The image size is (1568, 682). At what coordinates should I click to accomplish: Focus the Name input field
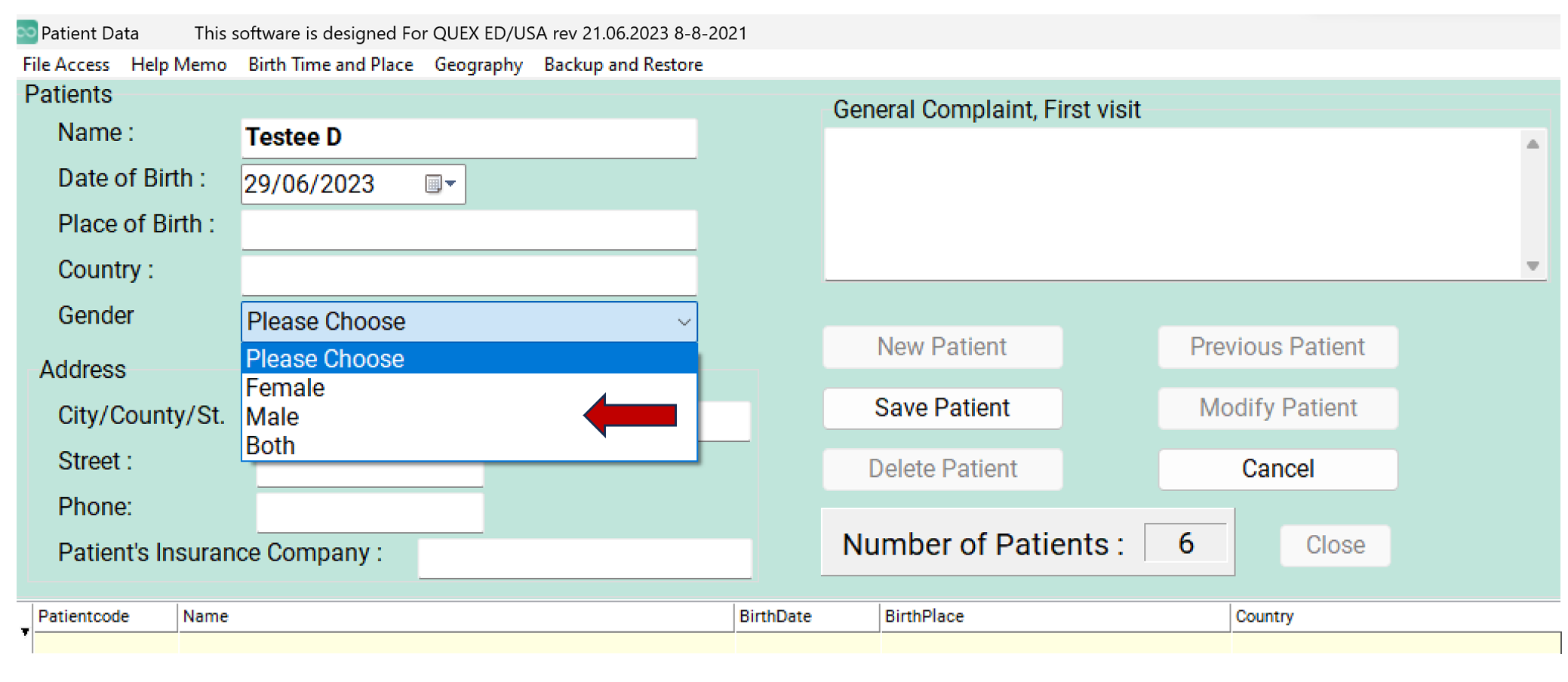469,138
